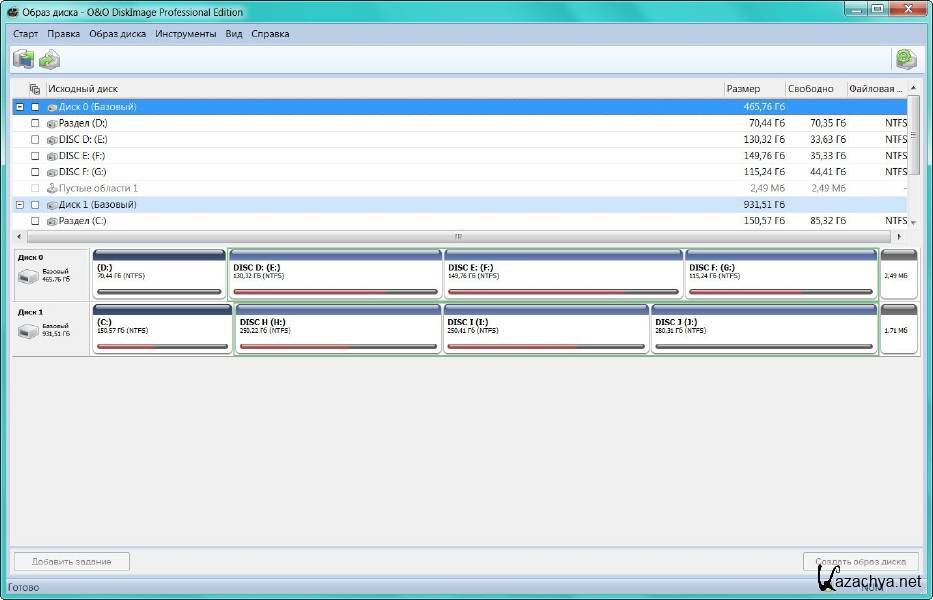This screenshot has height=600, width=933.
Task: Click the green disk icon at toolbar right
Action: click(906, 59)
